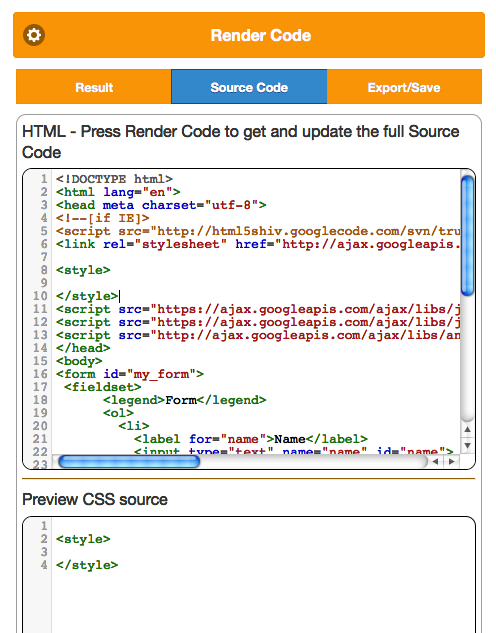Click the scroll right arrow in HTML editor

pos(451,461)
